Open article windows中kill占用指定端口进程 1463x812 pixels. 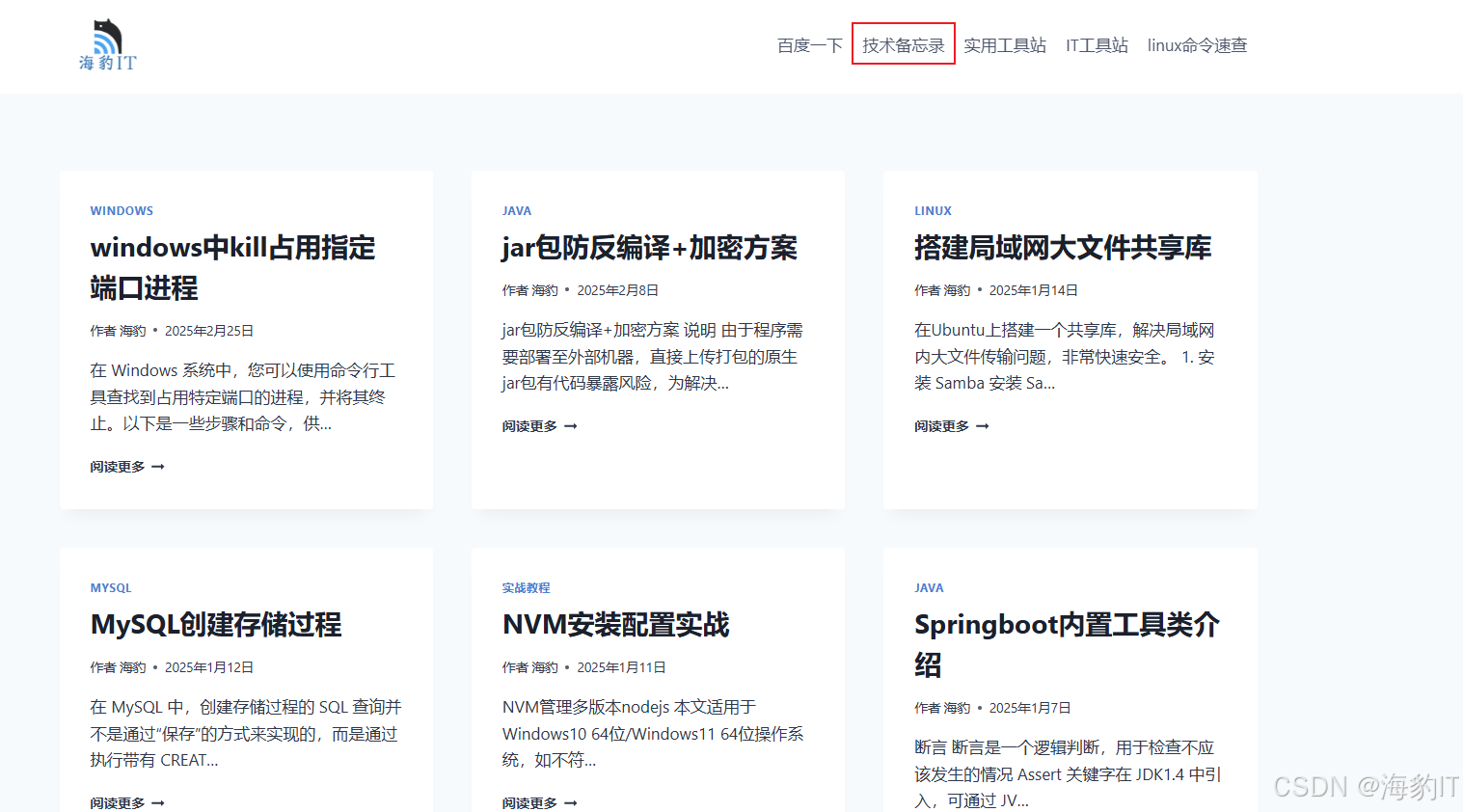(232, 268)
